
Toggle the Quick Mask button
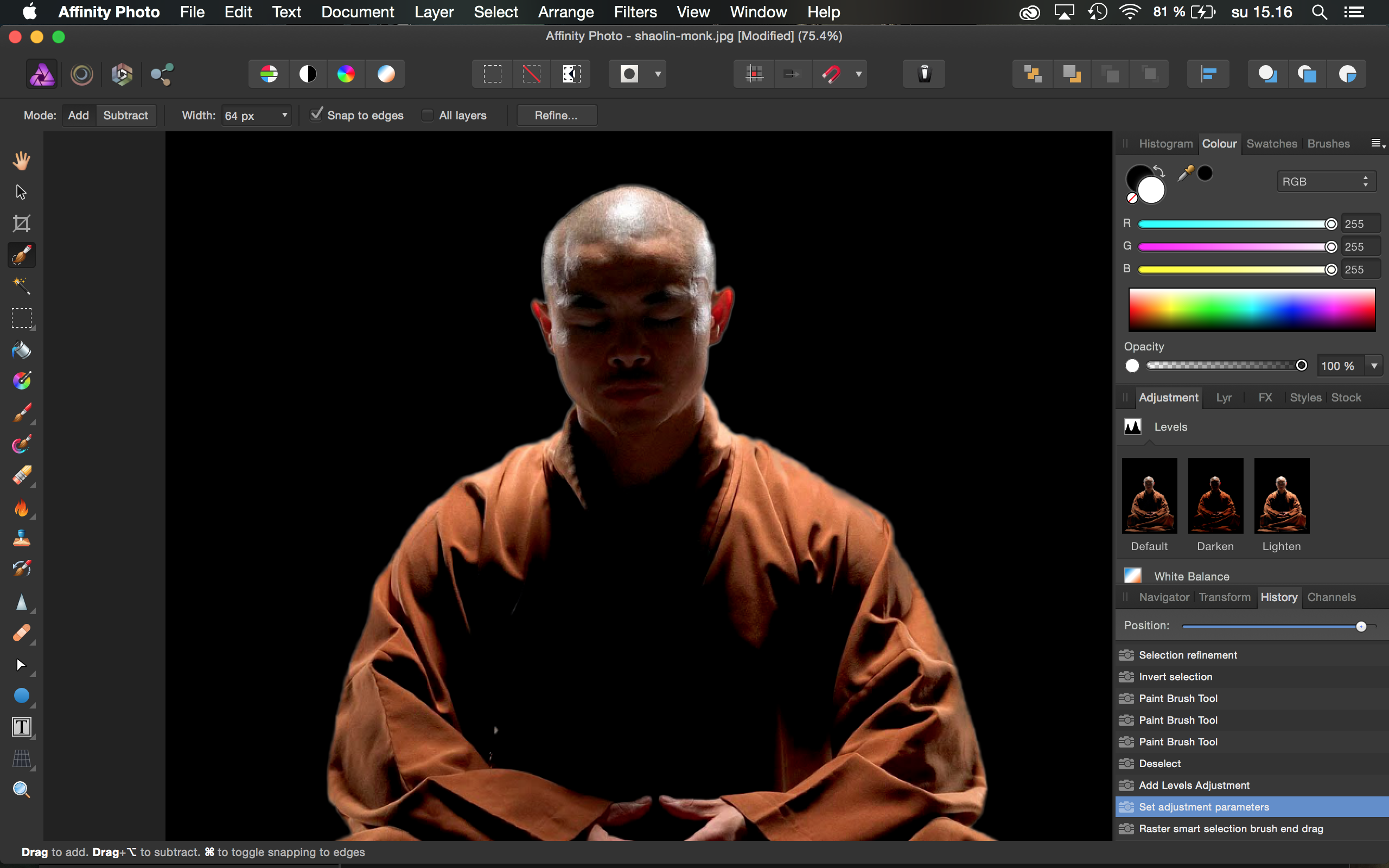click(629, 73)
